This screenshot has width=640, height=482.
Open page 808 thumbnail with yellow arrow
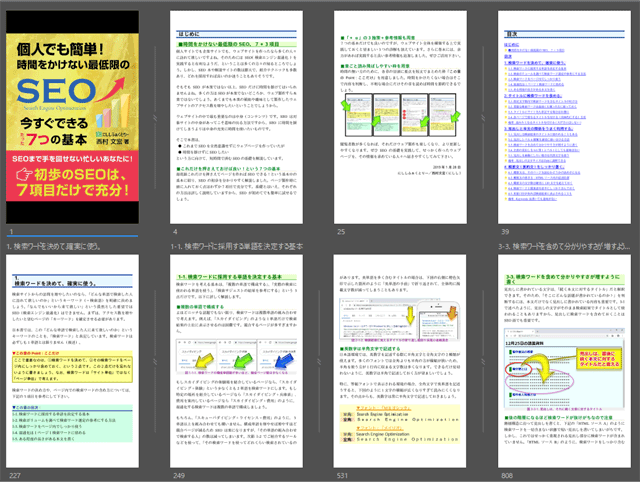coord(564,361)
